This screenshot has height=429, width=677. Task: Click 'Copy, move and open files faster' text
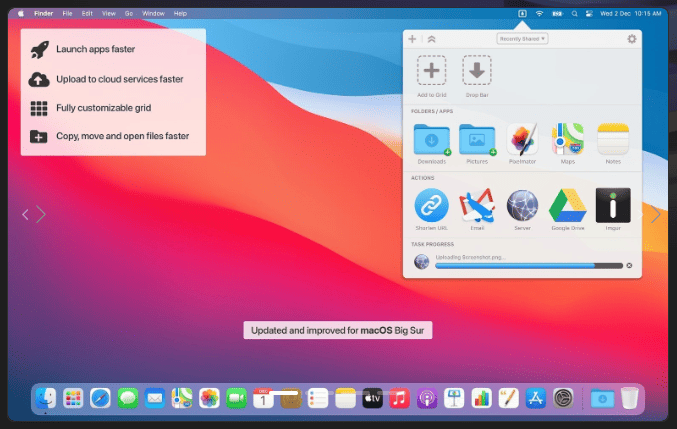click(x=123, y=136)
